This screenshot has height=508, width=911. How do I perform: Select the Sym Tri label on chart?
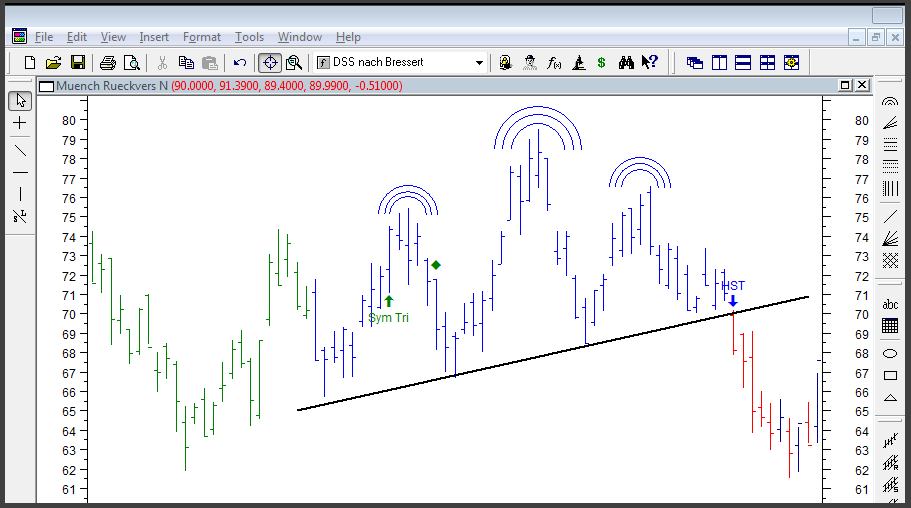388,317
